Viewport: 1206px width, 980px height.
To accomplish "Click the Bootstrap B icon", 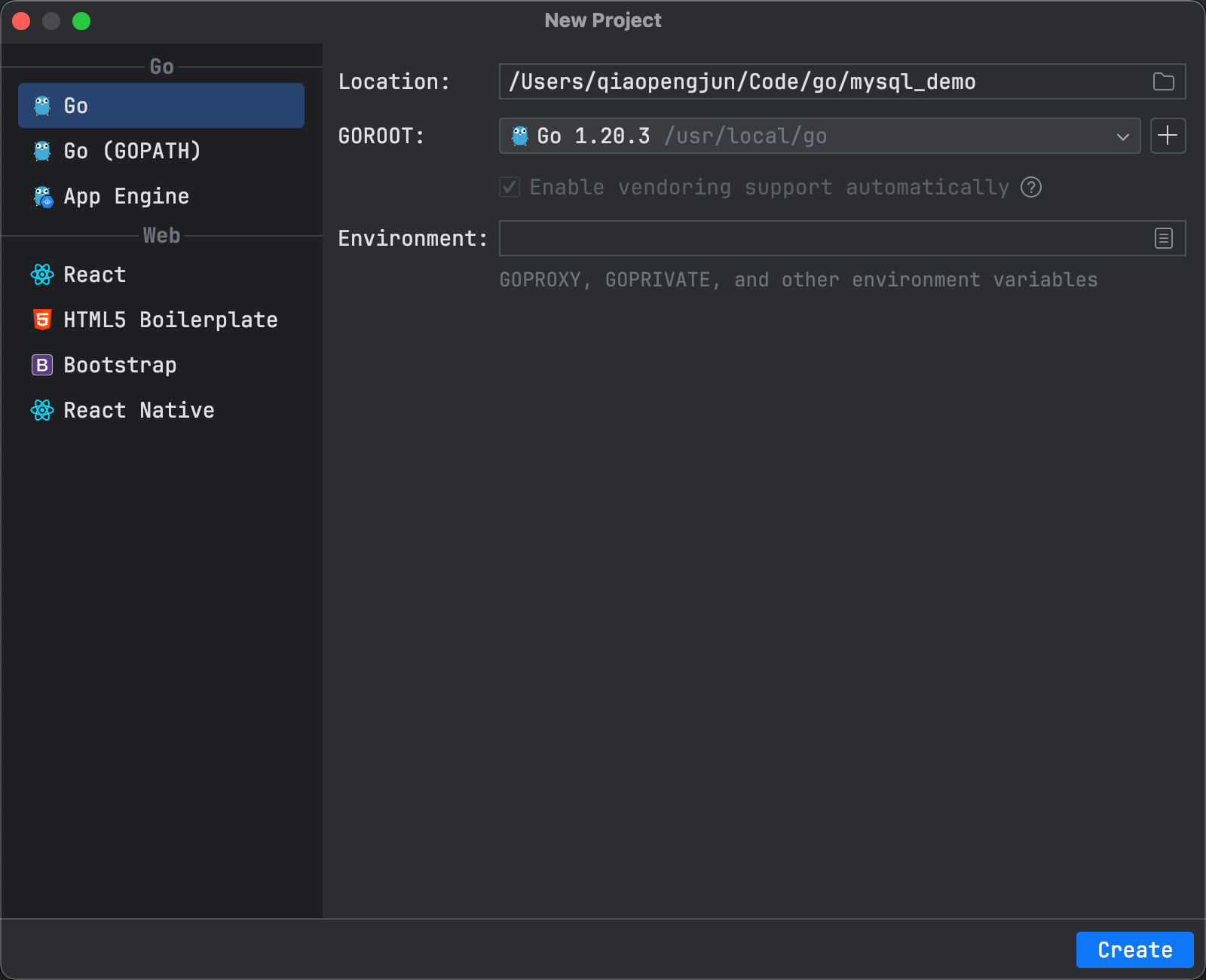I will click(42, 365).
